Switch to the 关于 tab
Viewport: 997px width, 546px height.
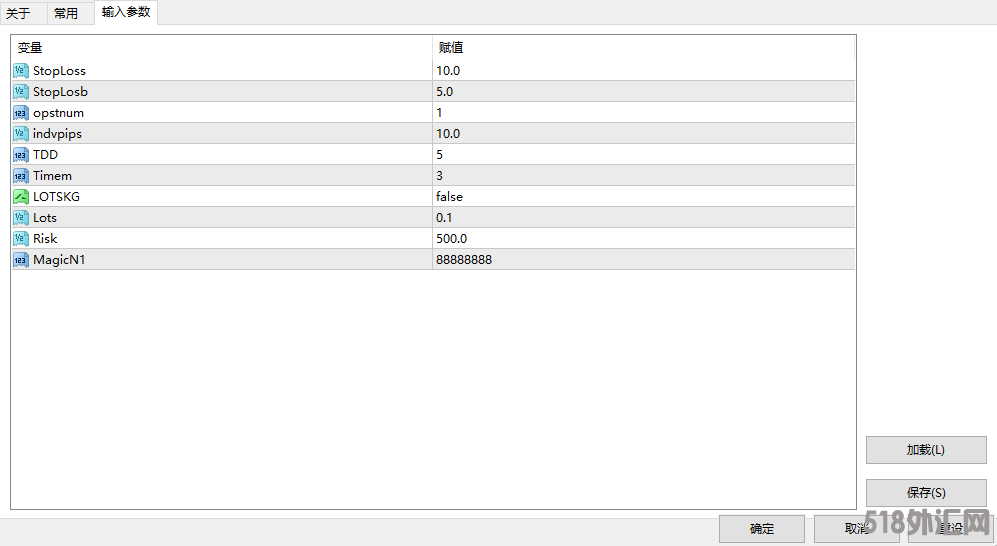(18, 13)
